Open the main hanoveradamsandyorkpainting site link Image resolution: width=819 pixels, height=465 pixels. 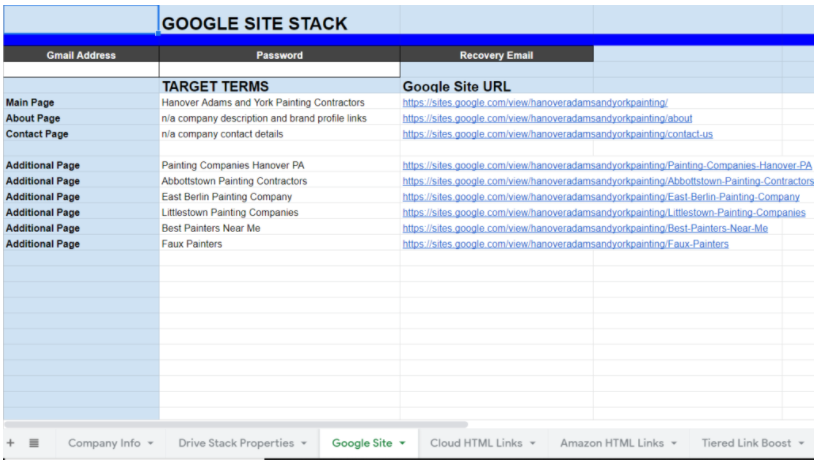535,103
